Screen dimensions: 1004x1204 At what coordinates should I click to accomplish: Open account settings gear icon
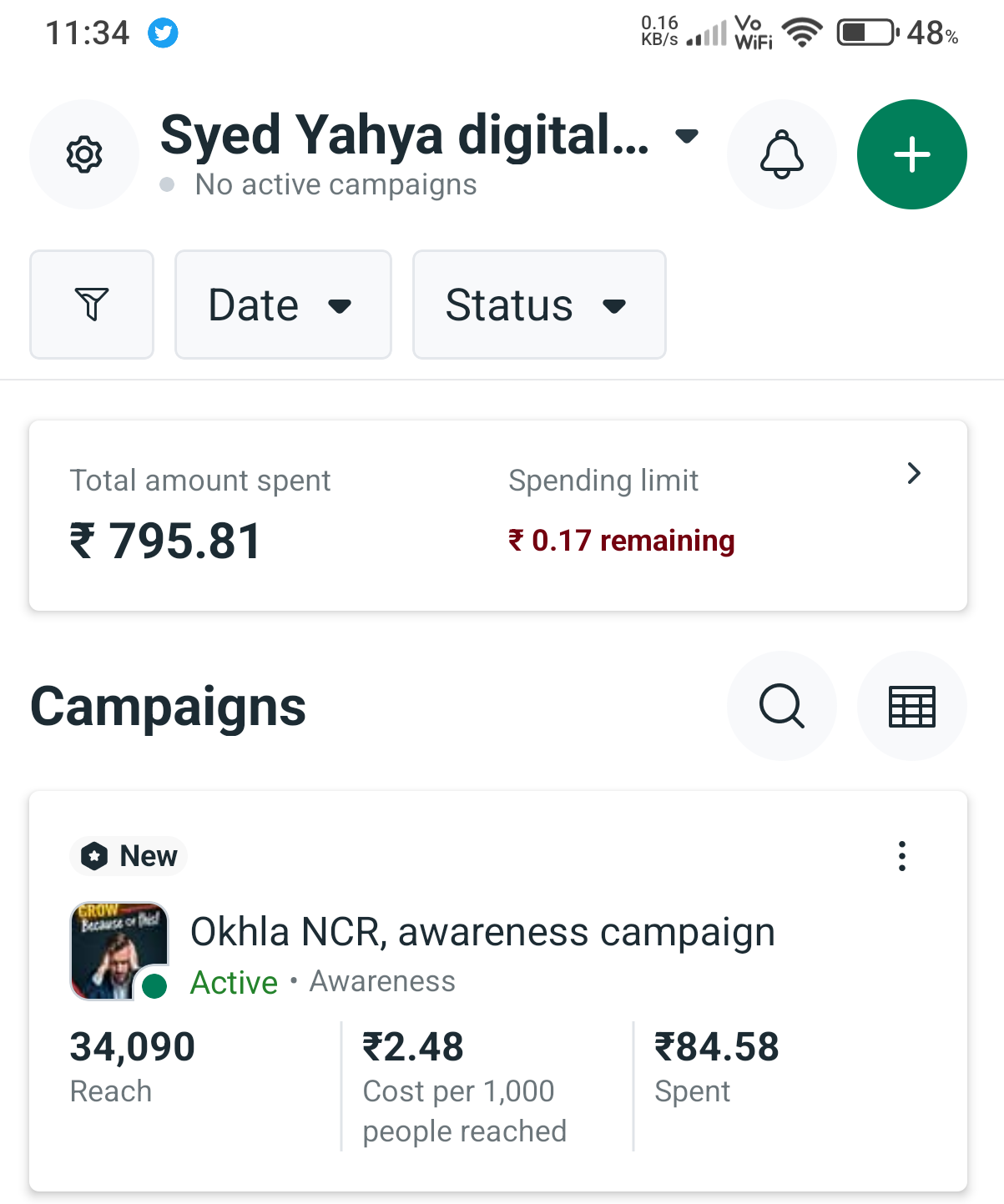click(84, 154)
